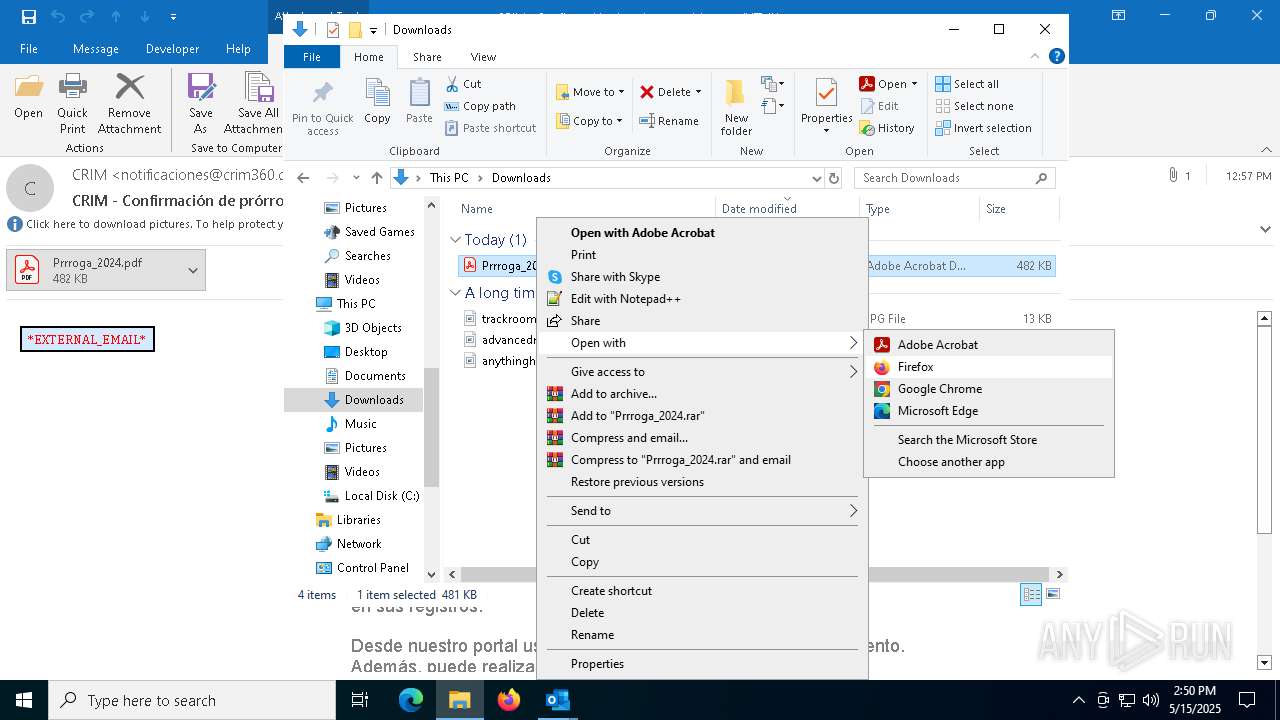Click Share with Skype entry
The width and height of the screenshot is (1280, 720).
pyautogui.click(x=702, y=277)
